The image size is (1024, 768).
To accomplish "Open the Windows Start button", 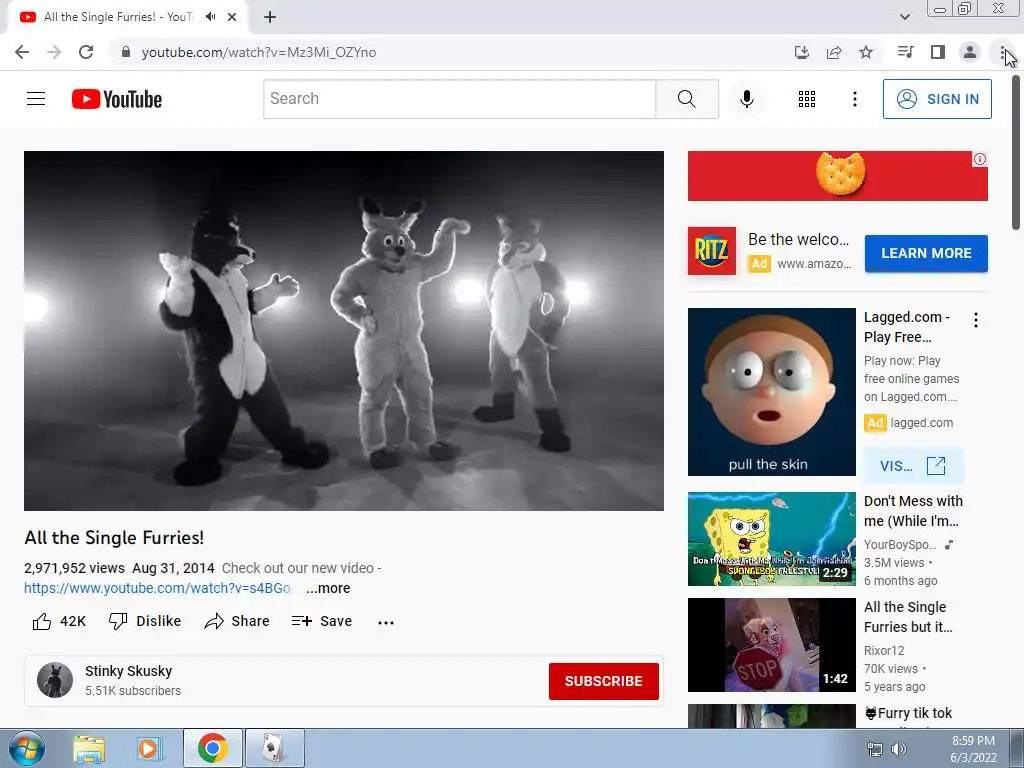I will pyautogui.click(x=26, y=748).
